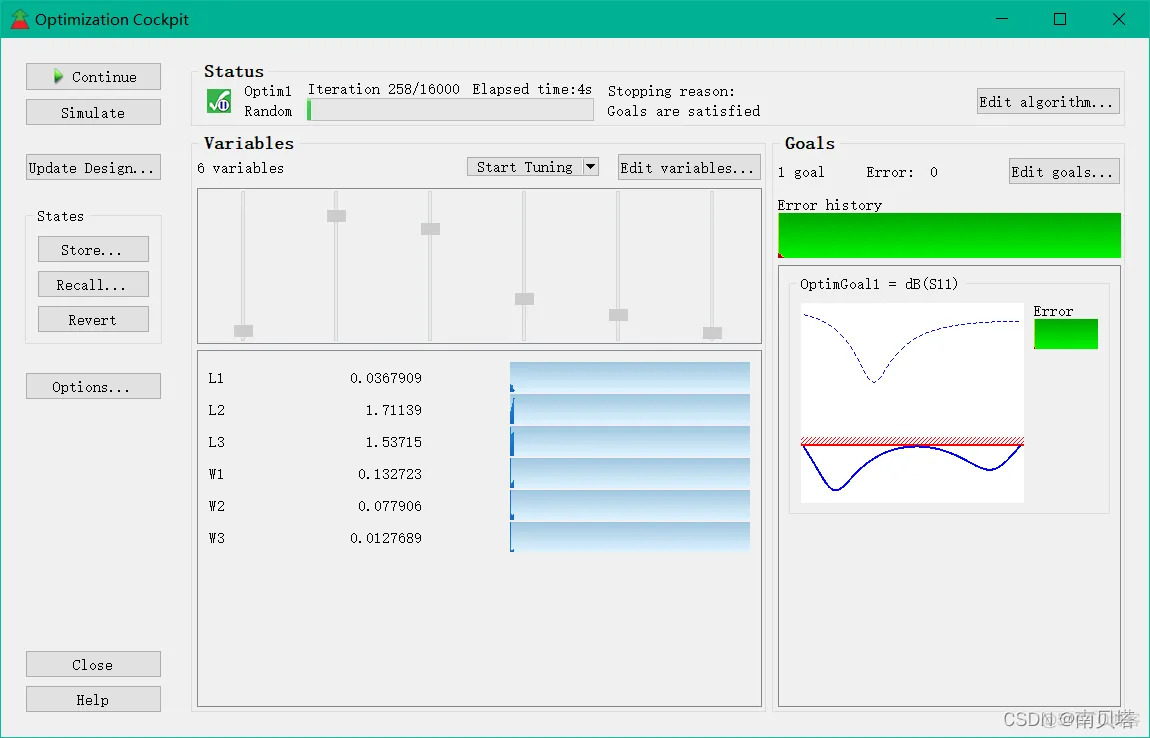Close the window with the X button
The image size is (1150, 738).
tap(1118, 19)
